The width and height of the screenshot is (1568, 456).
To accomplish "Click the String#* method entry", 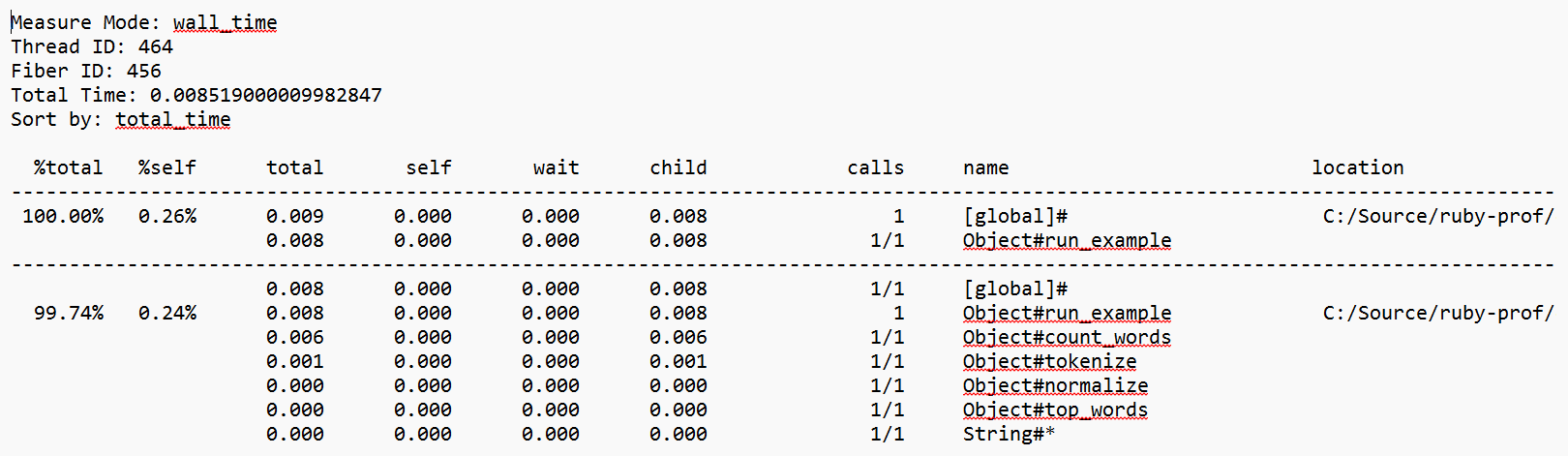I will pos(1009,434).
